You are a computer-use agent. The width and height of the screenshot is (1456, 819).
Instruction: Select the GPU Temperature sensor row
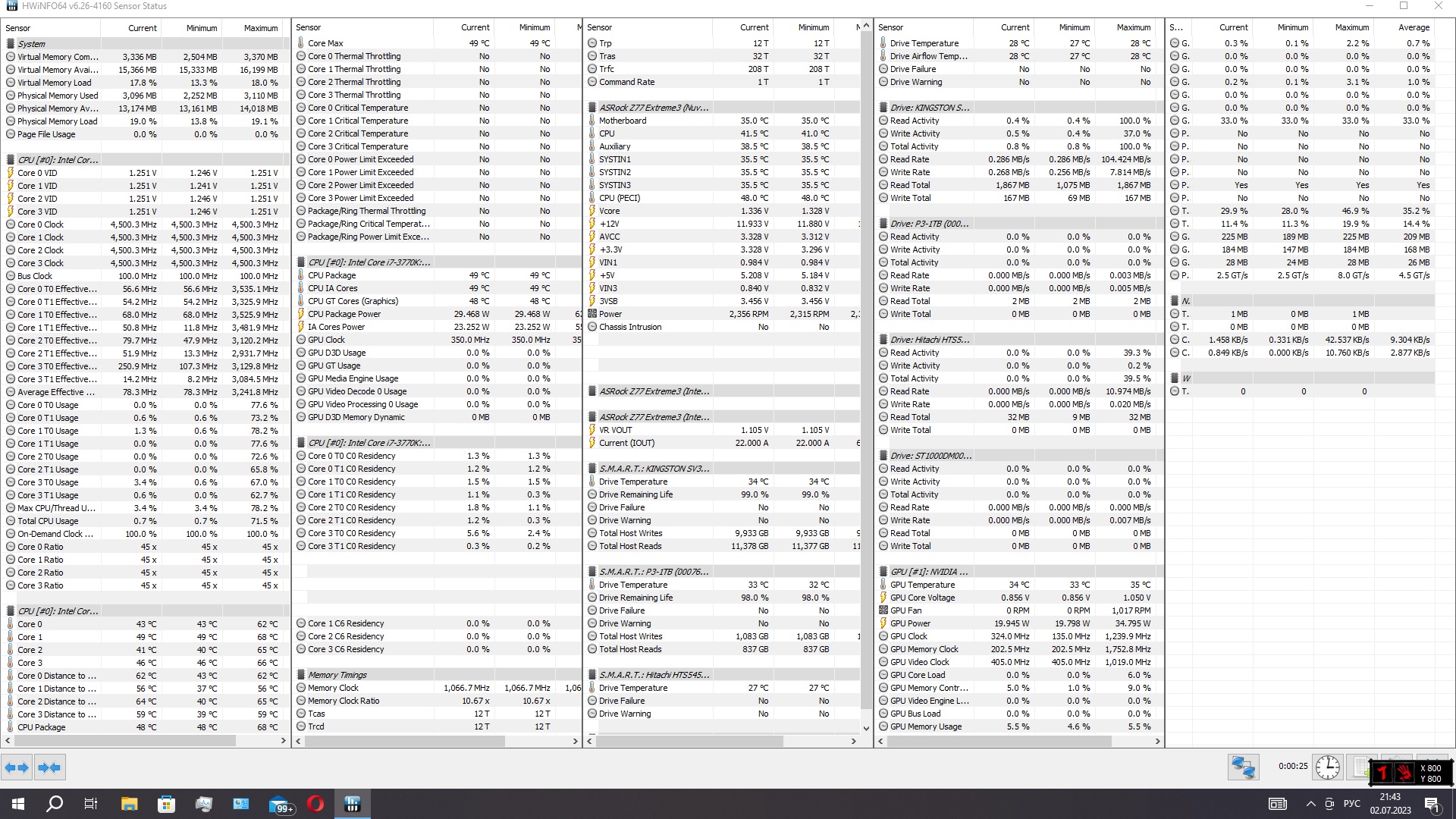[922, 585]
